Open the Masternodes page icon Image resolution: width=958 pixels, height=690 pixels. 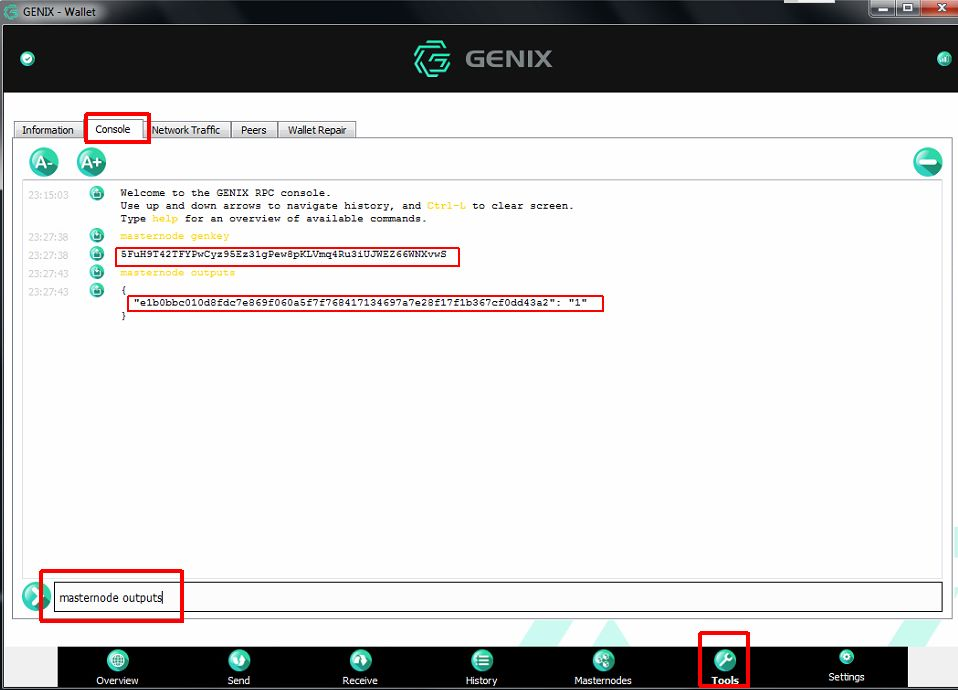click(x=603, y=660)
